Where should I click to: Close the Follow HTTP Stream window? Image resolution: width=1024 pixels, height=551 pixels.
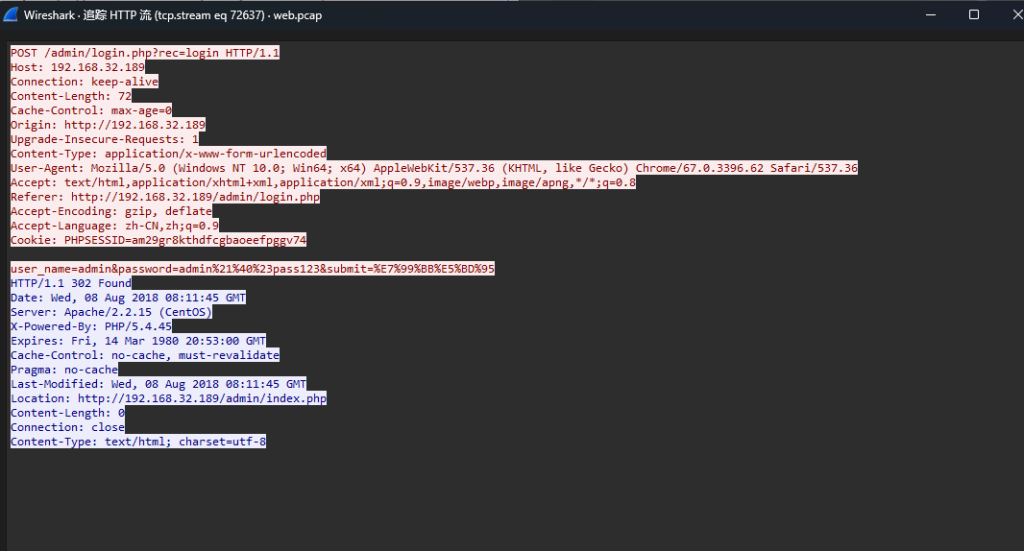pos(1010,15)
